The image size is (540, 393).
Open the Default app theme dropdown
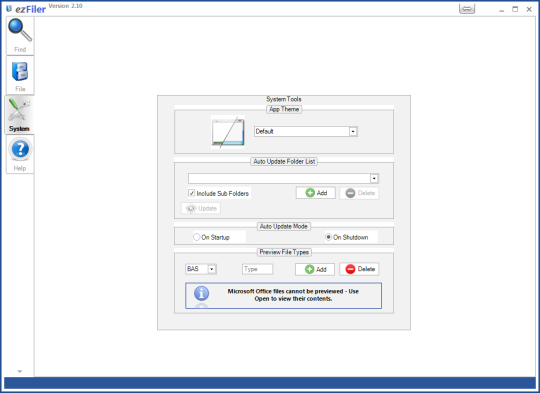[306, 131]
